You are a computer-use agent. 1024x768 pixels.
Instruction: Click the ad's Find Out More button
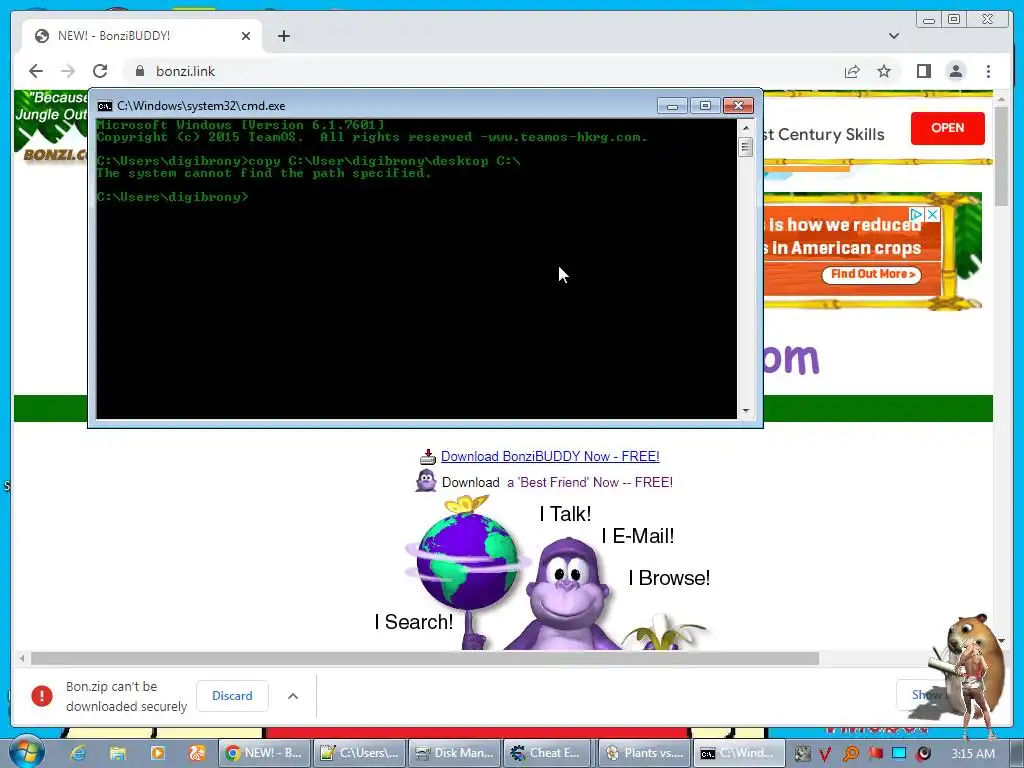click(x=872, y=274)
